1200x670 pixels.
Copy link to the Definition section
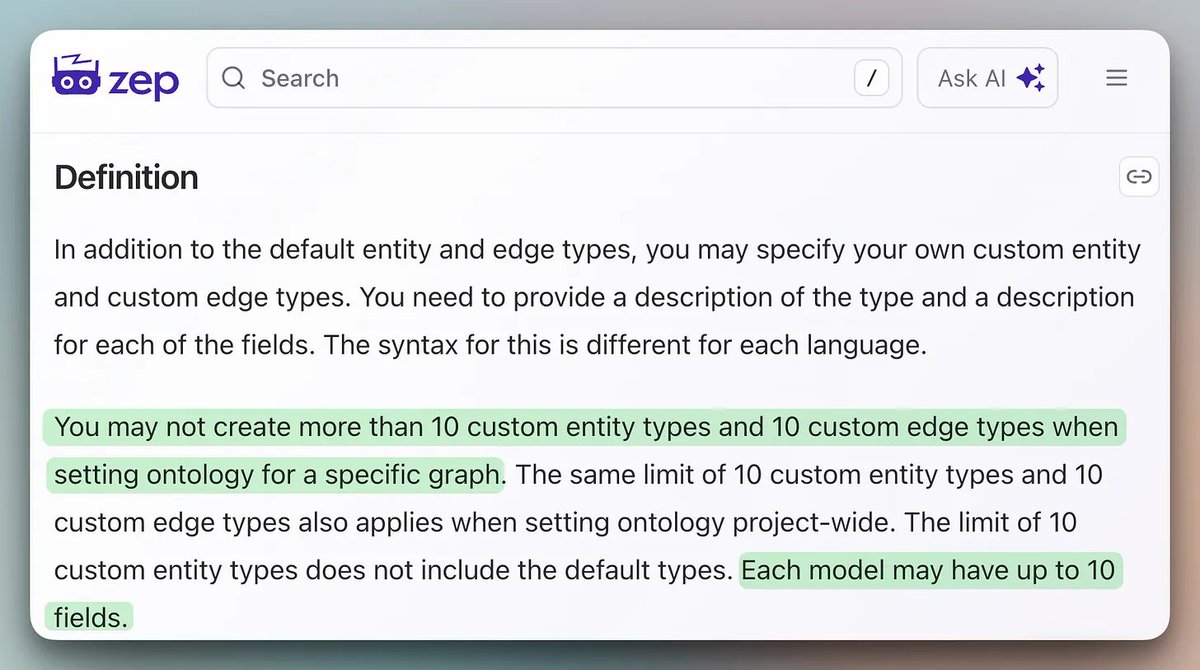[1139, 177]
